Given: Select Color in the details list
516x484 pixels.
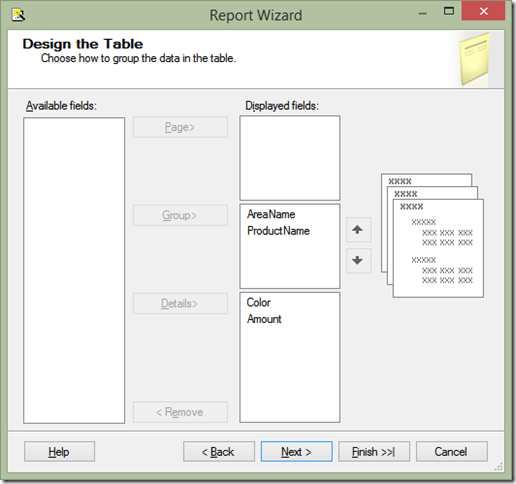Looking at the screenshot, I should pos(258,302).
